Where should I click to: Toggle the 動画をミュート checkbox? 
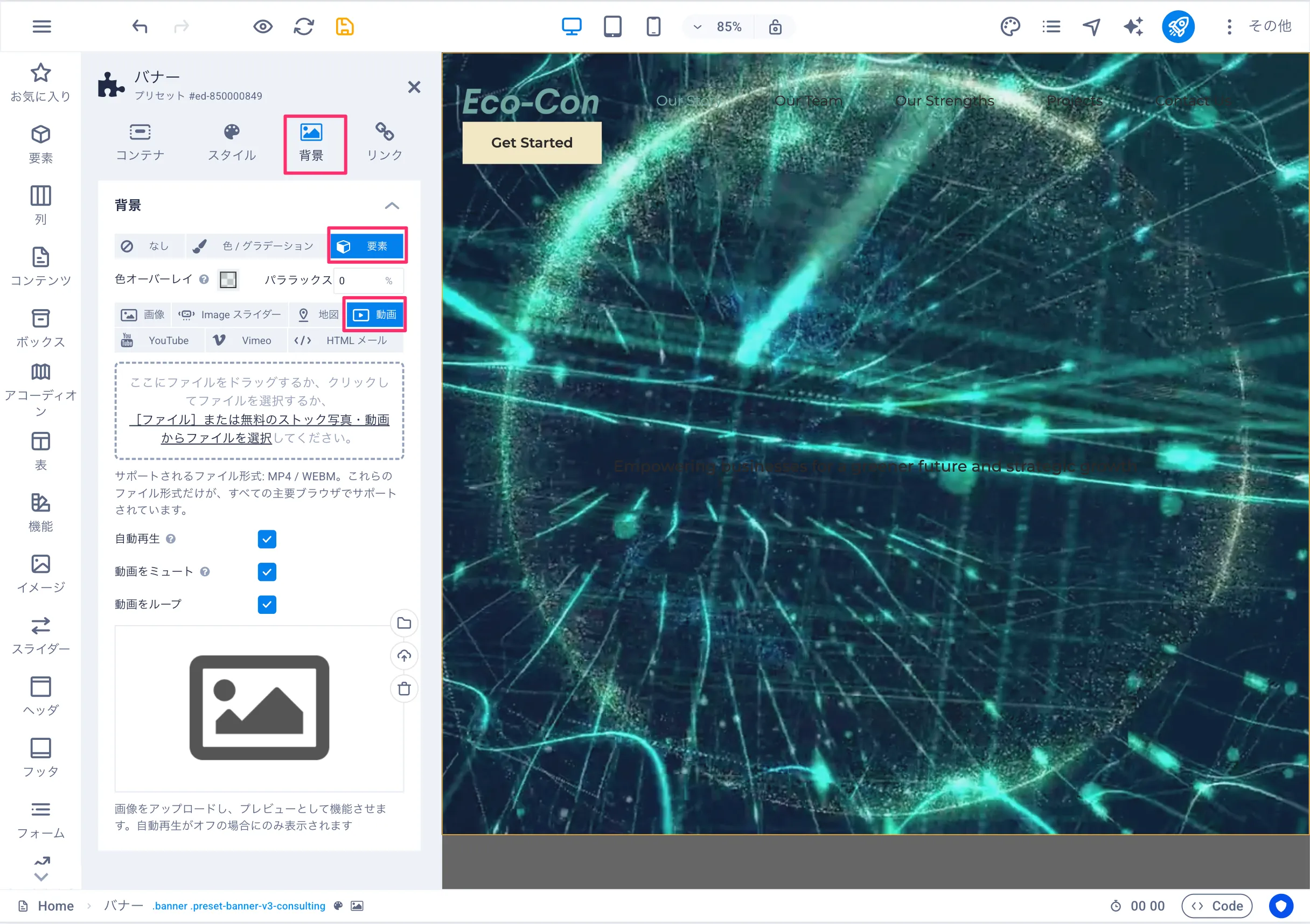[267, 571]
